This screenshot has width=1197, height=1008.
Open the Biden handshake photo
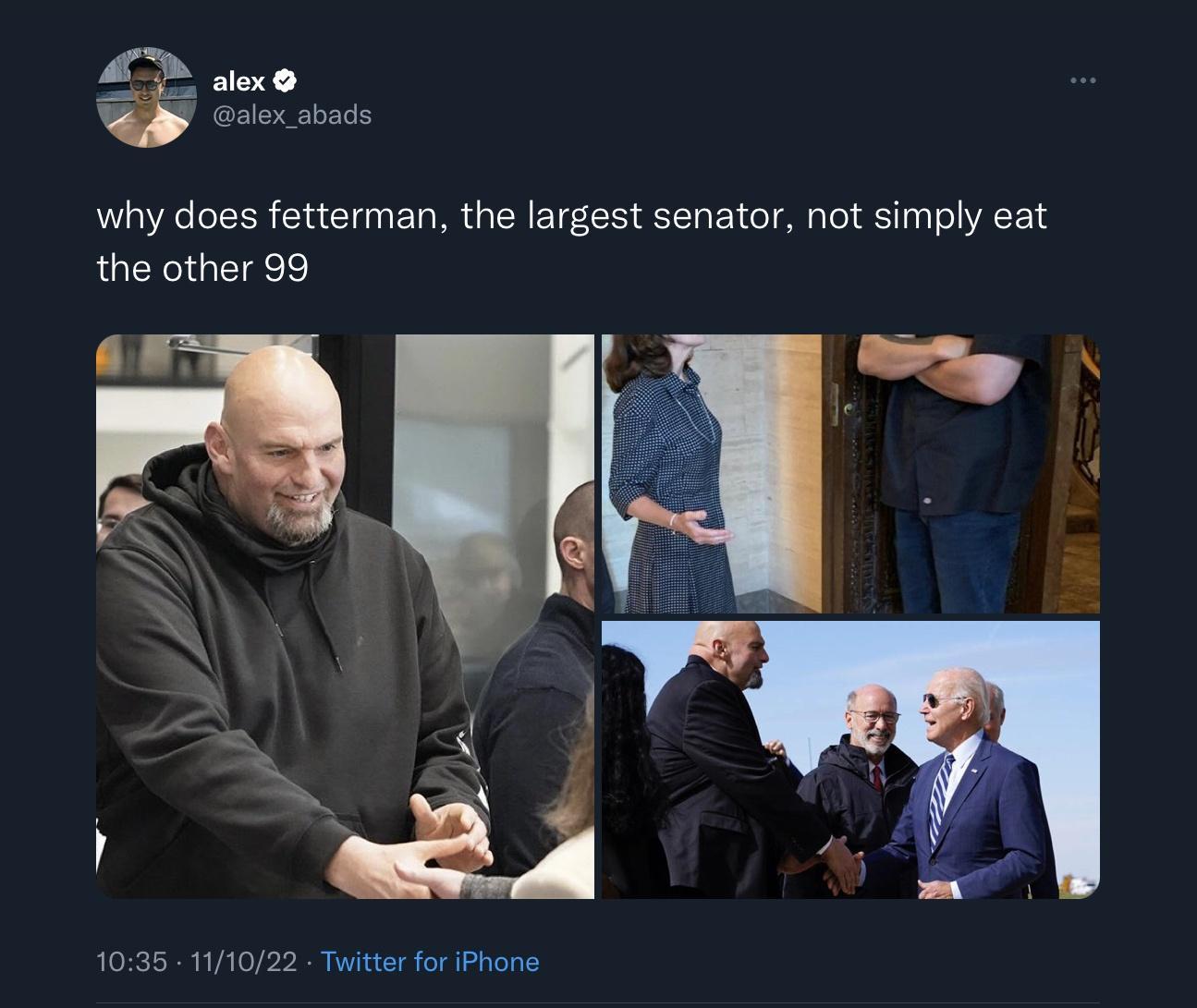coord(850,758)
